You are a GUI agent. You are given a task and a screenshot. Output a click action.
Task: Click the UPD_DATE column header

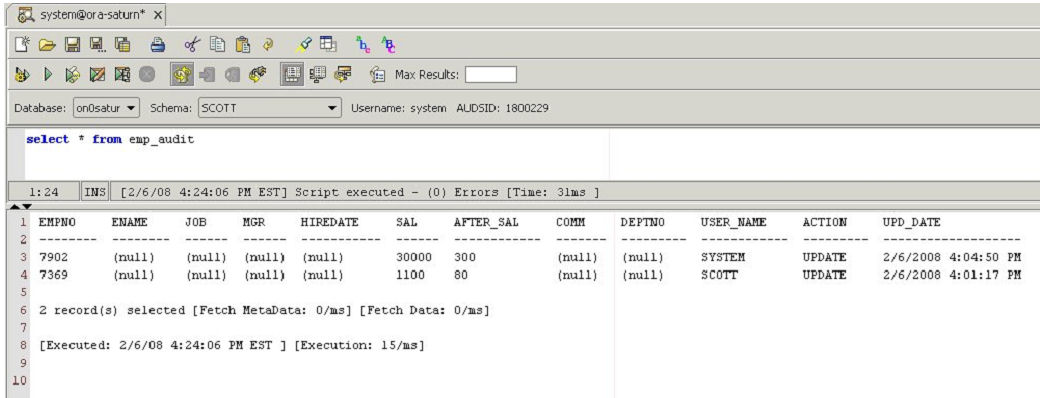coord(911,222)
